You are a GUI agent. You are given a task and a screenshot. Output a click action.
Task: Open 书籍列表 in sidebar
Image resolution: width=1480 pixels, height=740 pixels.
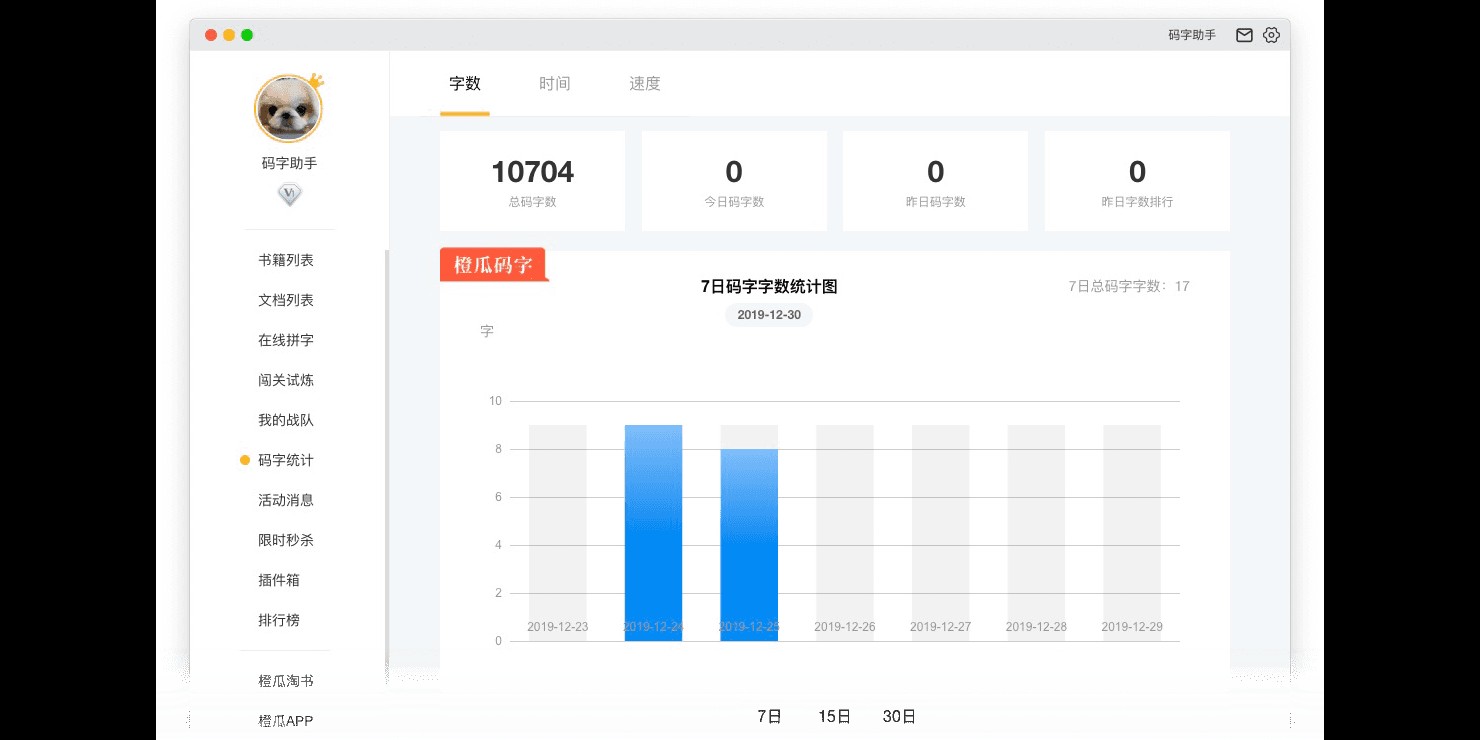[x=286, y=260]
